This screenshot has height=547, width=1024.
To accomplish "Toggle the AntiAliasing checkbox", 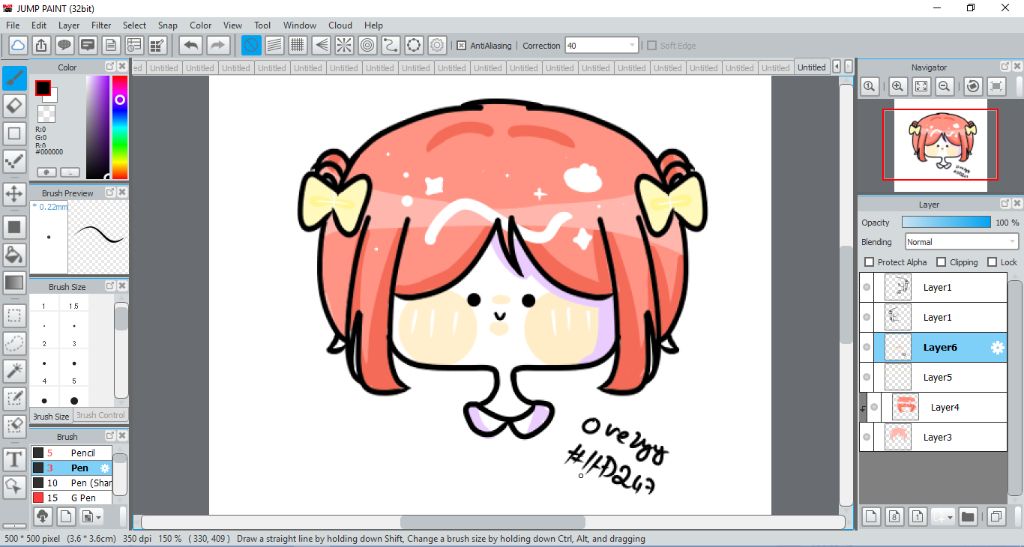I will pos(461,46).
